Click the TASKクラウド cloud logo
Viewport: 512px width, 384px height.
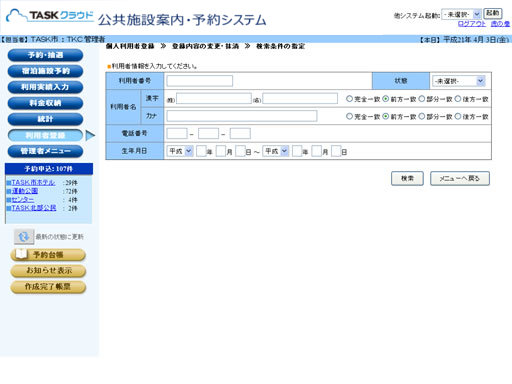click(50, 15)
